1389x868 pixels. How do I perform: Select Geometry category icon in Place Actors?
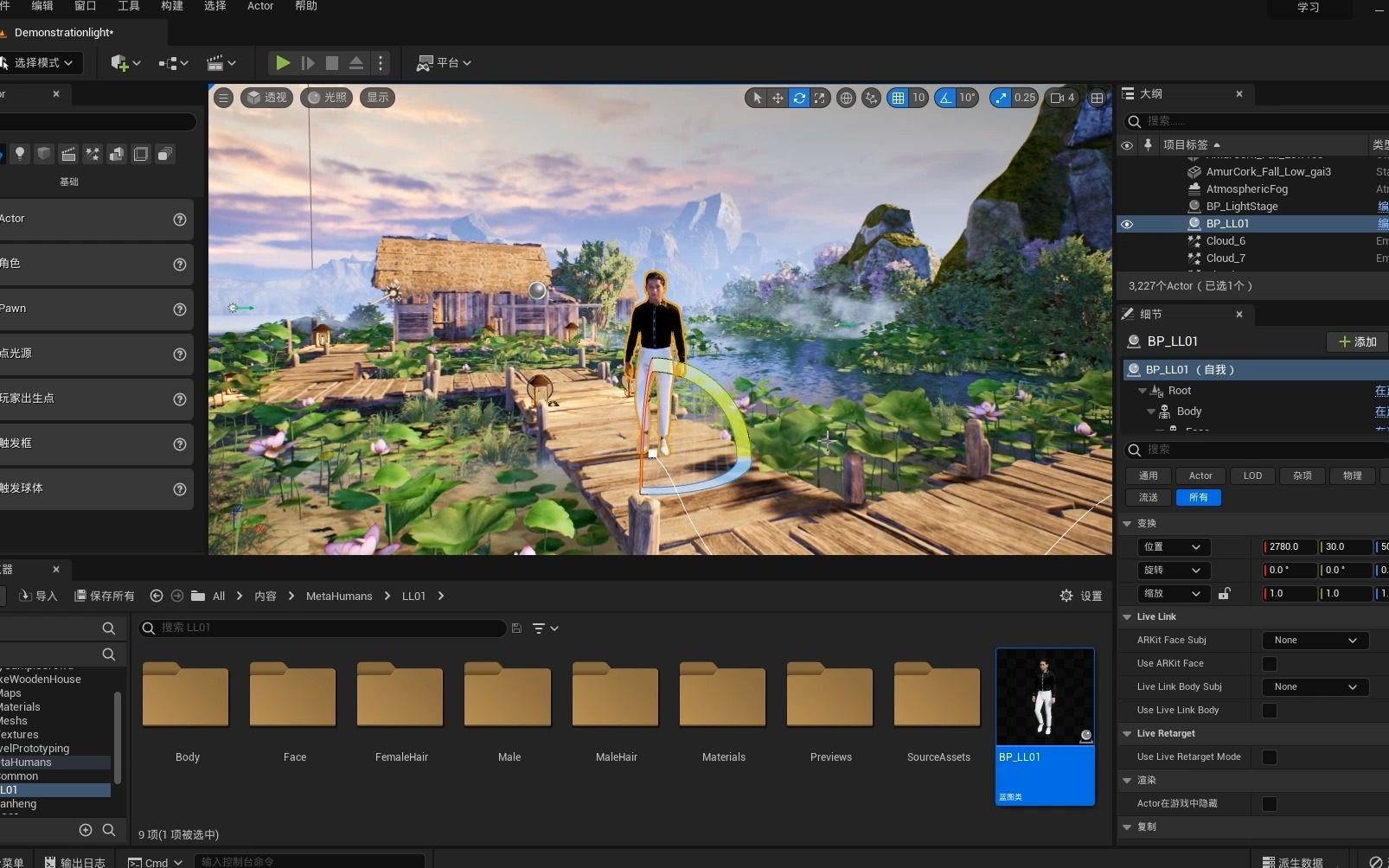(116, 154)
